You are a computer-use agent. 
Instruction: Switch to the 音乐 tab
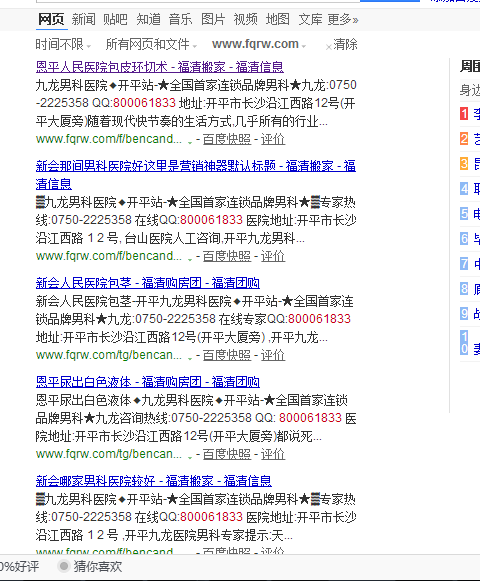181,19
